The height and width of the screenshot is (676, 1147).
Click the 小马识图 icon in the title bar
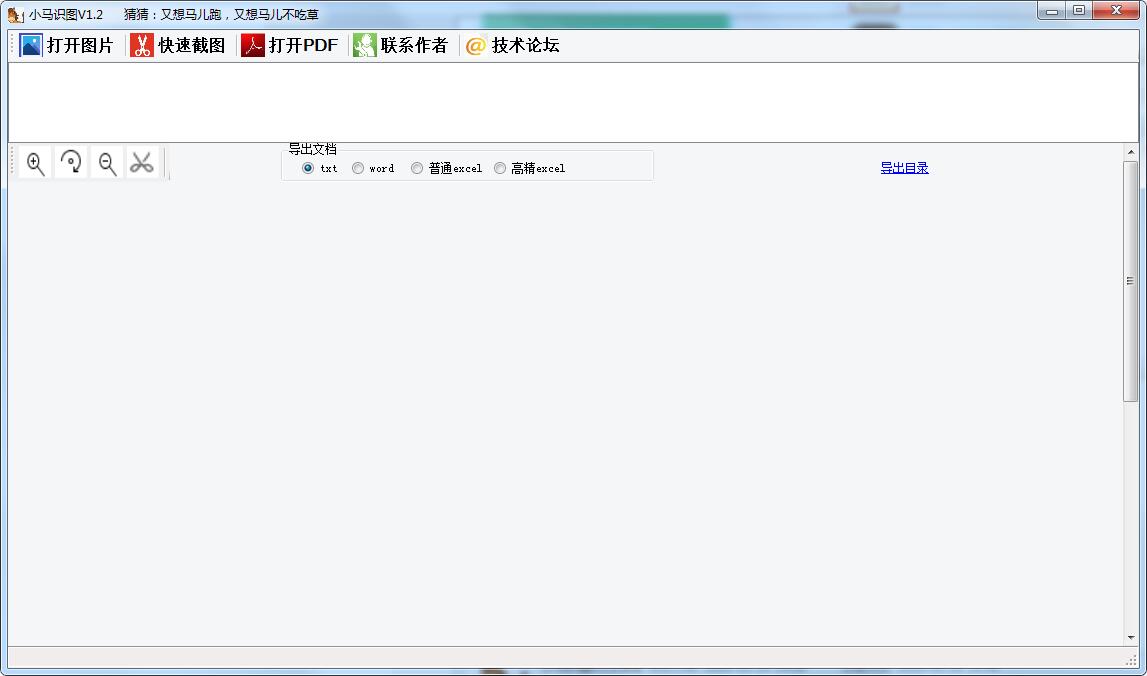coord(14,14)
